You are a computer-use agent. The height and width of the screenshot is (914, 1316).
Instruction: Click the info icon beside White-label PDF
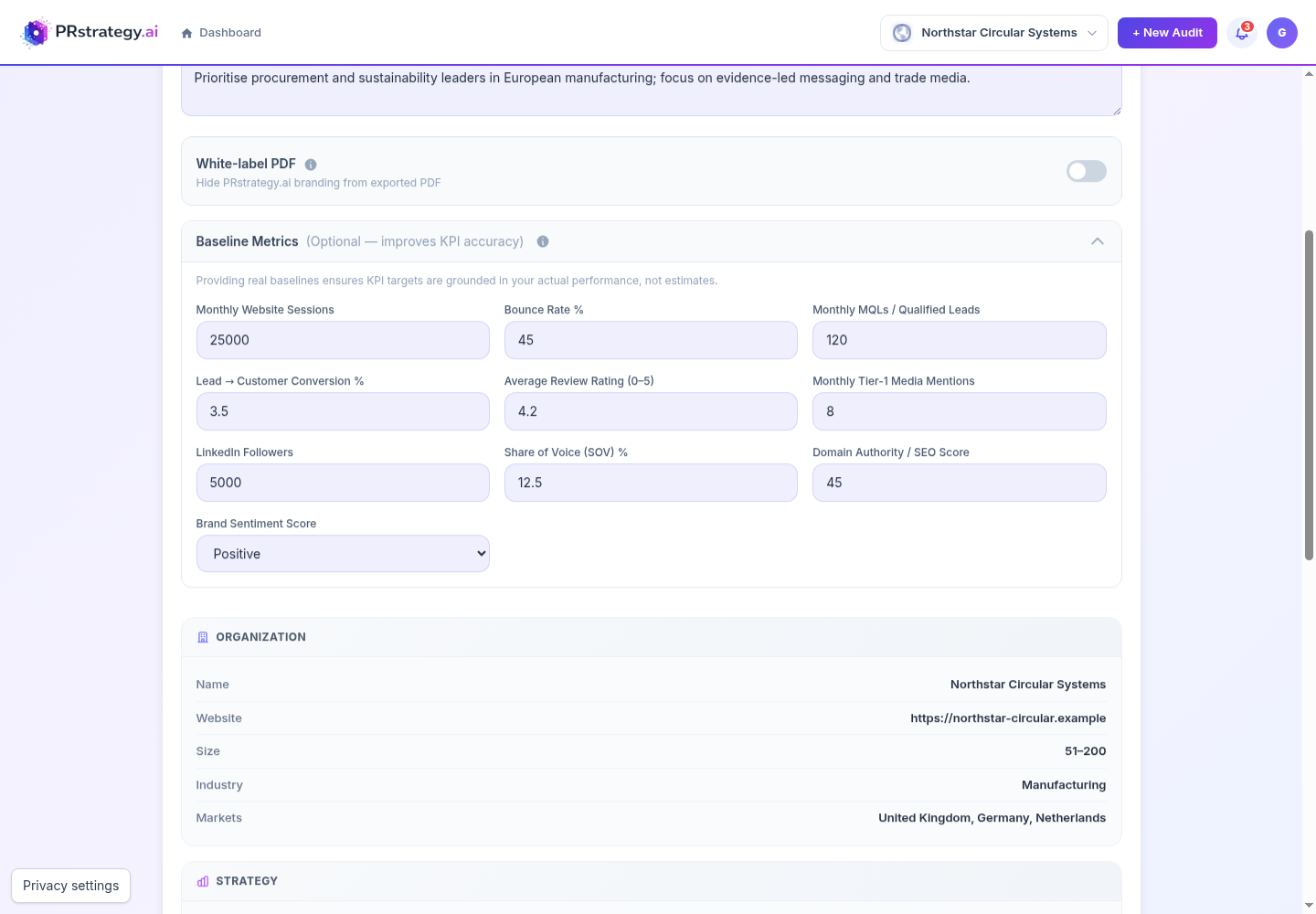(x=311, y=165)
